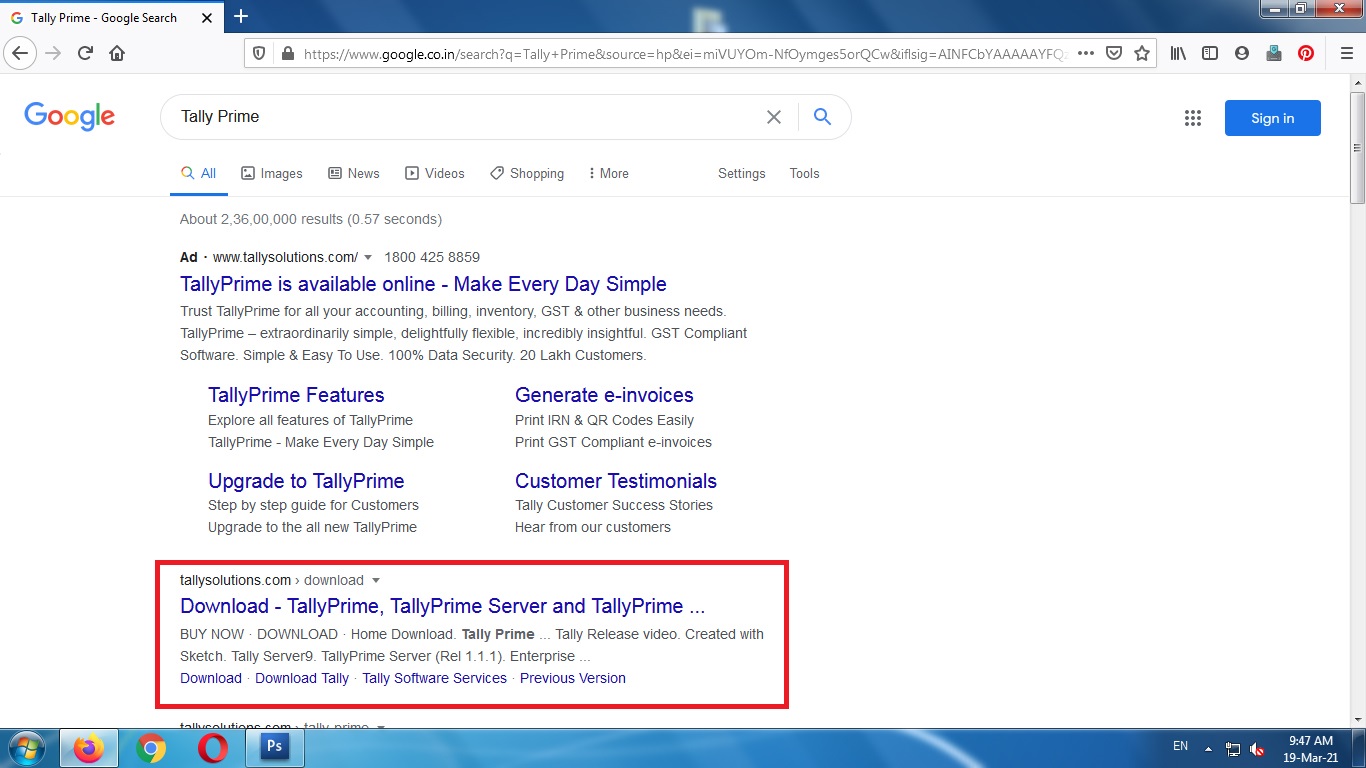View site security padlock information
The image size is (1366, 768).
pyautogui.click(x=287, y=53)
